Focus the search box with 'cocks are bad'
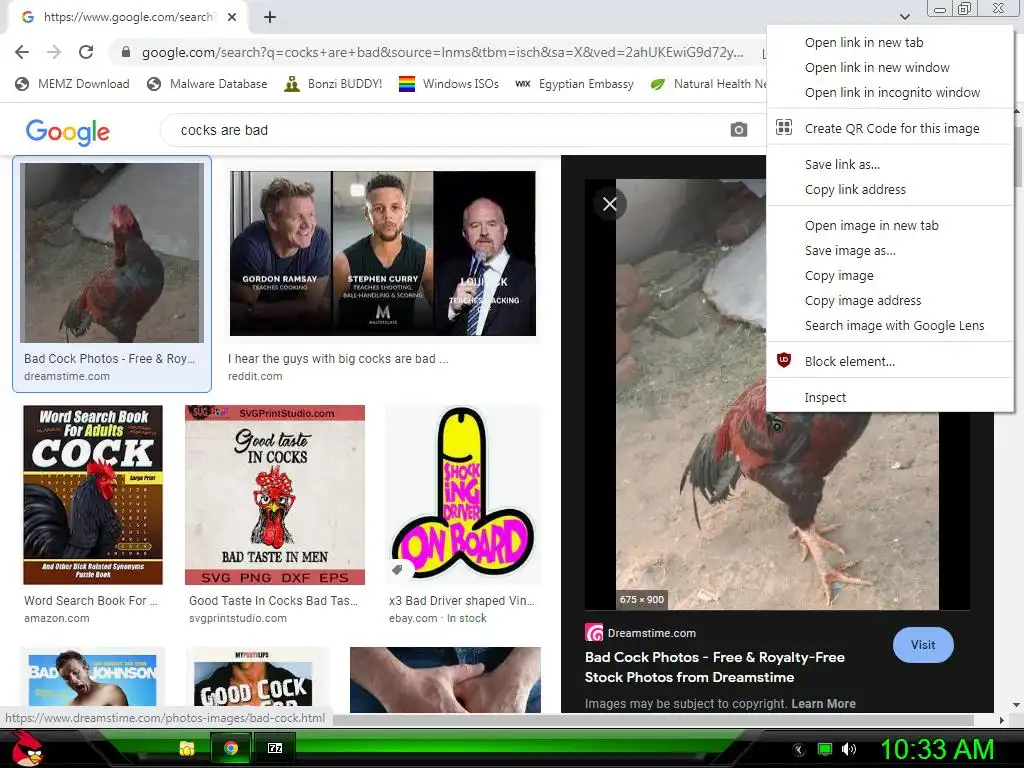The height and width of the screenshot is (768, 1024). pos(451,130)
